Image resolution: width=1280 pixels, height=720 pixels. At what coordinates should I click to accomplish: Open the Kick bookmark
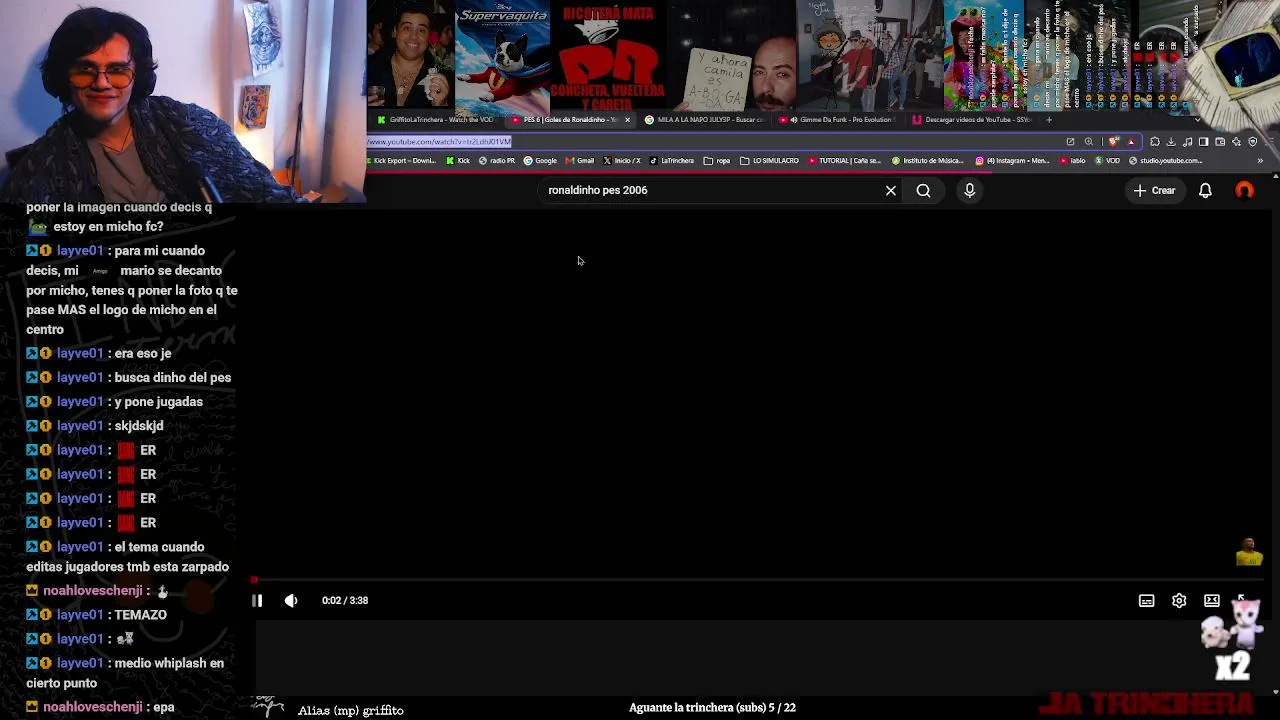458,161
